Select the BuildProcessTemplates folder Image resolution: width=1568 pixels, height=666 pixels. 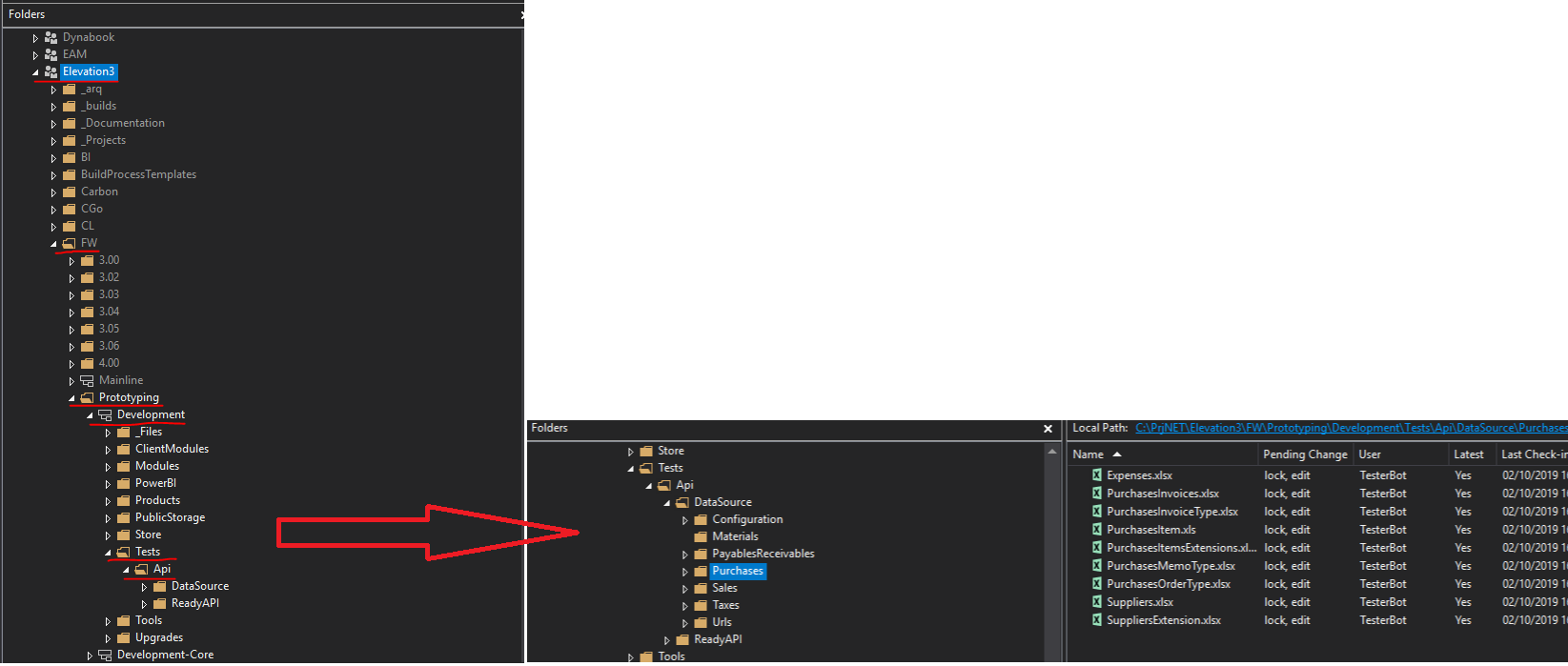[x=138, y=174]
